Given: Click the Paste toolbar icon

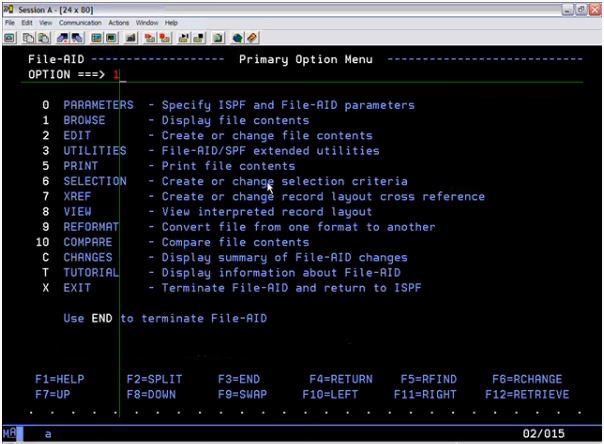Looking at the screenshot, I should 44,38.
